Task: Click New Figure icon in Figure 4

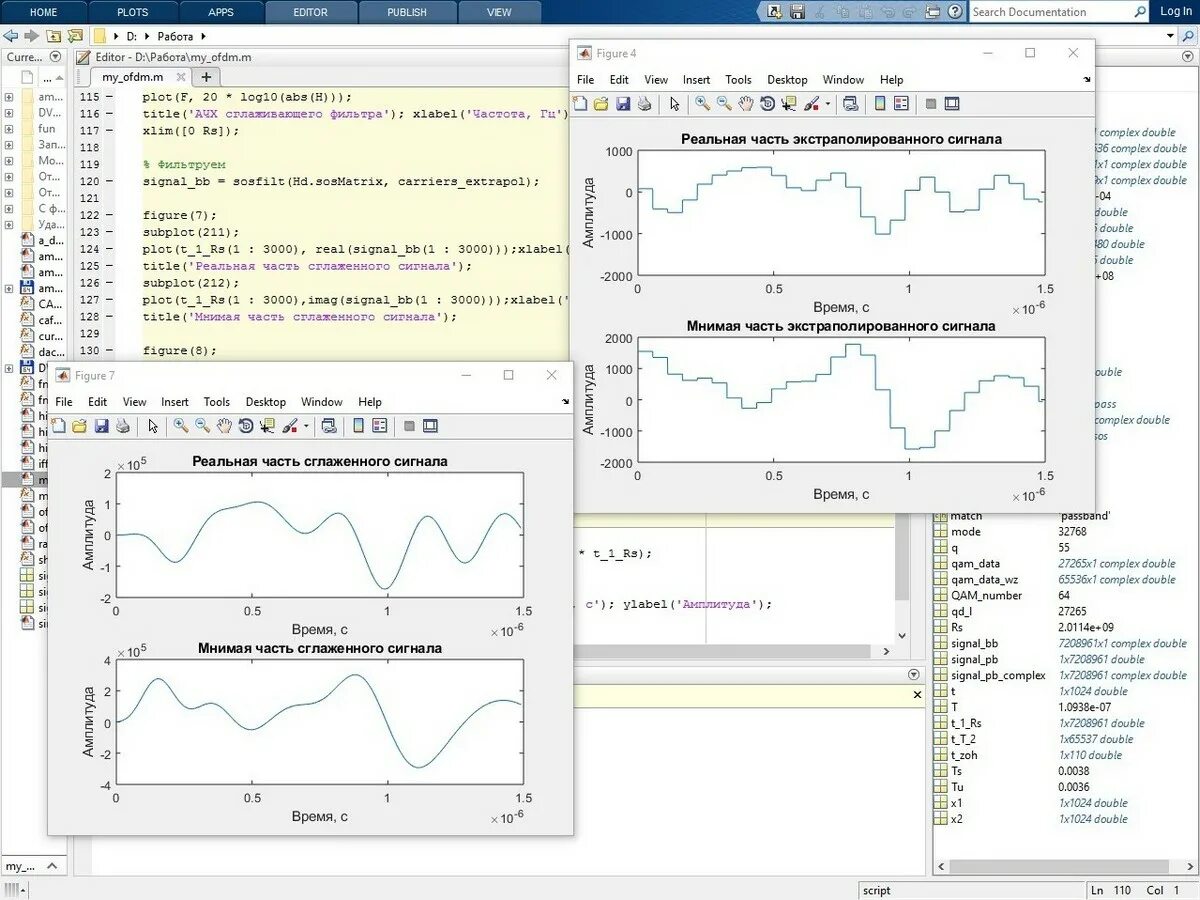Action: pos(580,103)
